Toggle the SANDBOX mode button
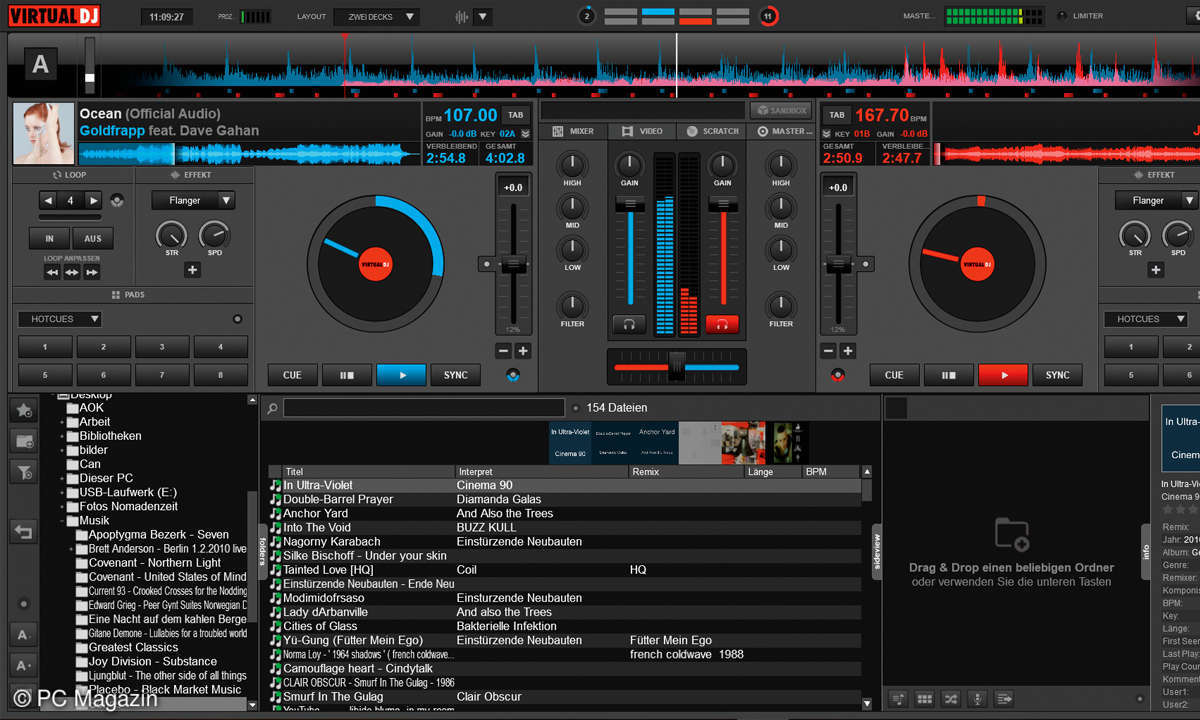Image resolution: width=1200 pixels, height=720 pixels. [781, 110]
